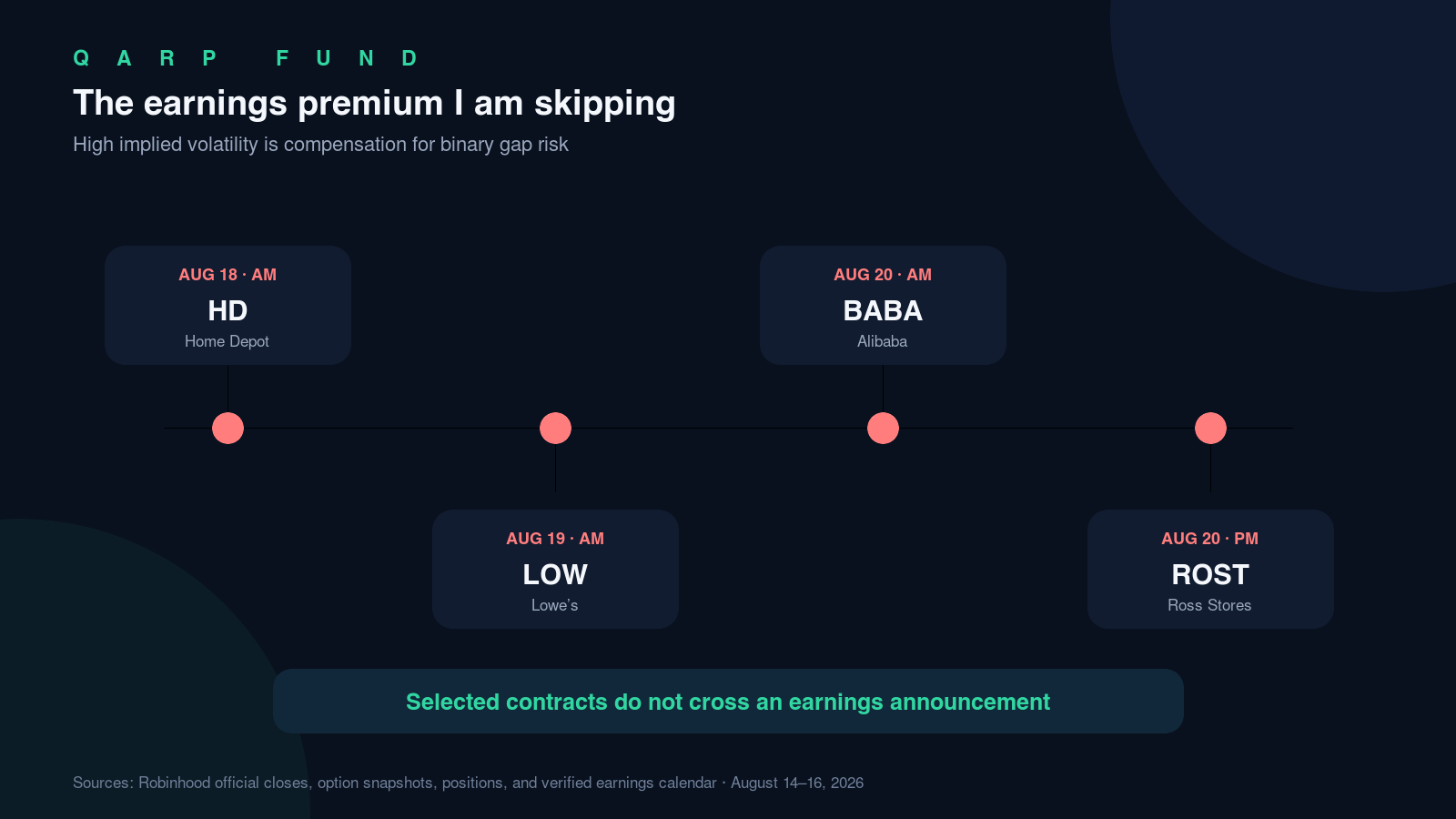Screen dimensions: 1456x819
Task: Click the Selected contracts announcement banner
Action: click(x=728, y=702)
